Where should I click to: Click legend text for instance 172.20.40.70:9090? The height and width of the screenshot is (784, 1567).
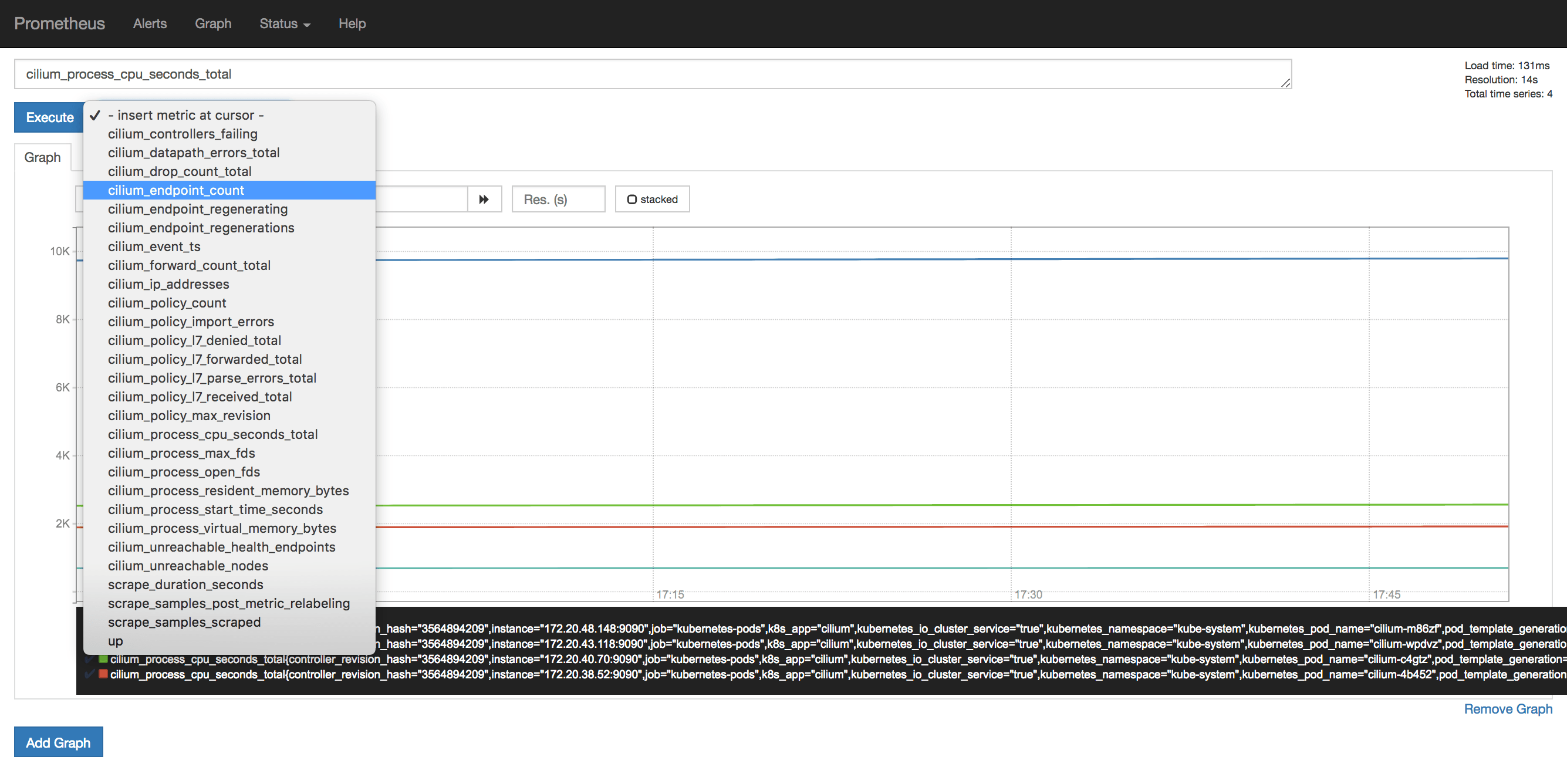[838, 660]
